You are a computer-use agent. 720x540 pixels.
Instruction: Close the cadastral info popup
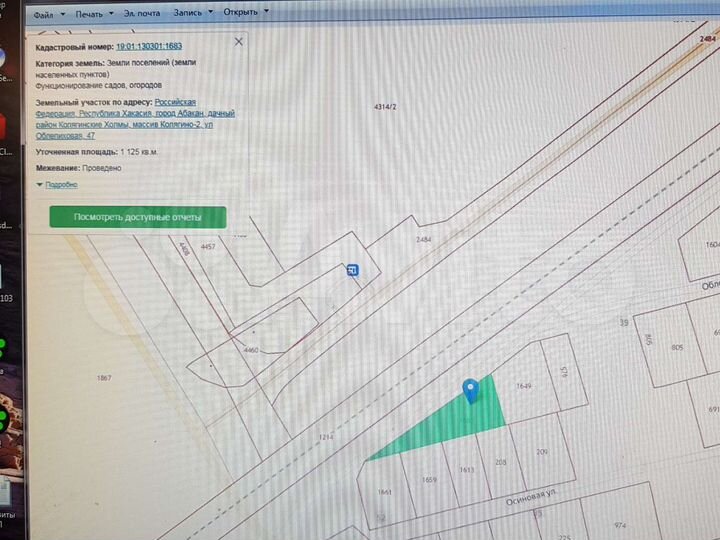238,42
